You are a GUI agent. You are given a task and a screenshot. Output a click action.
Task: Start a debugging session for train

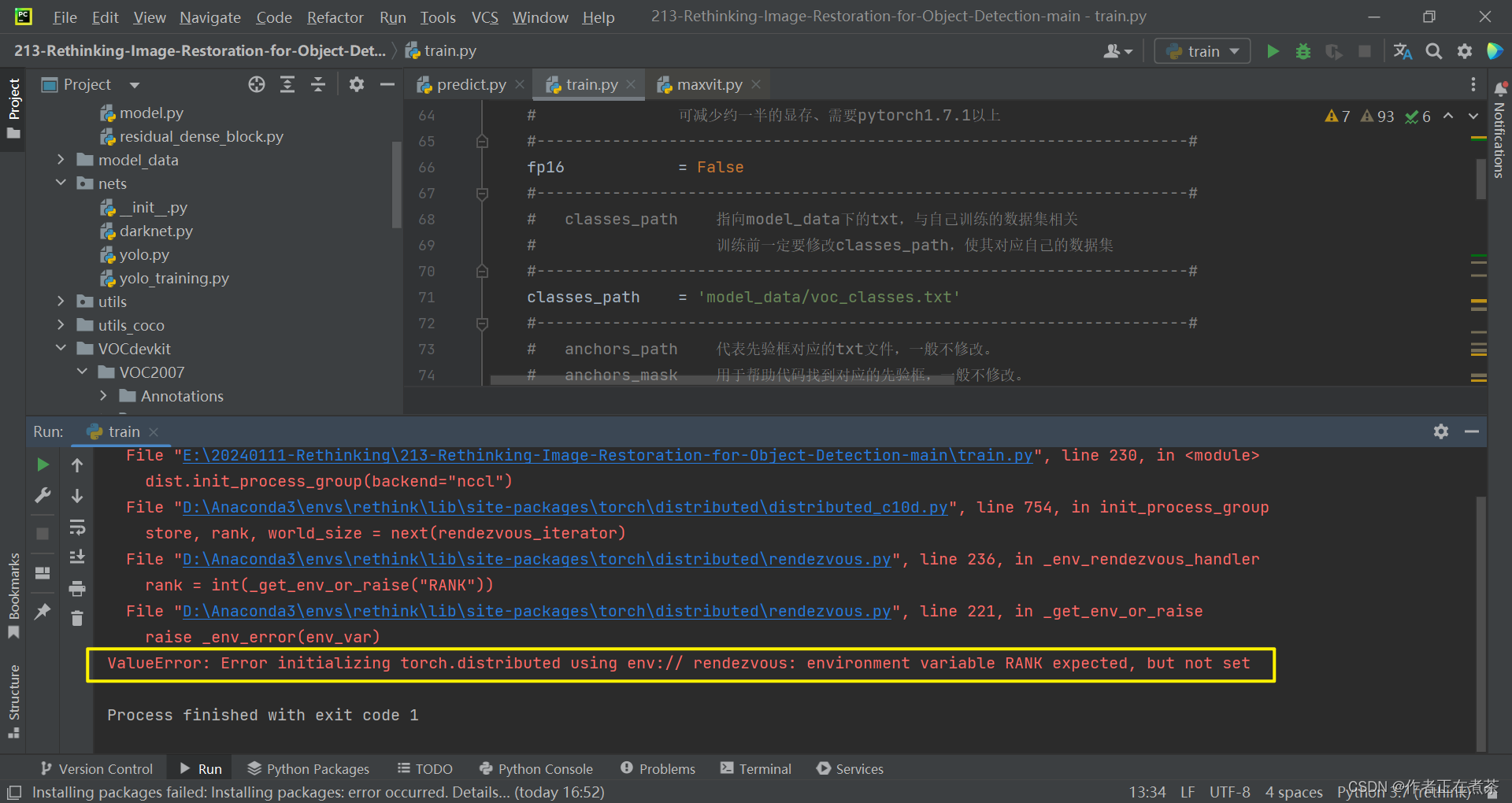tap(1303, 50)
